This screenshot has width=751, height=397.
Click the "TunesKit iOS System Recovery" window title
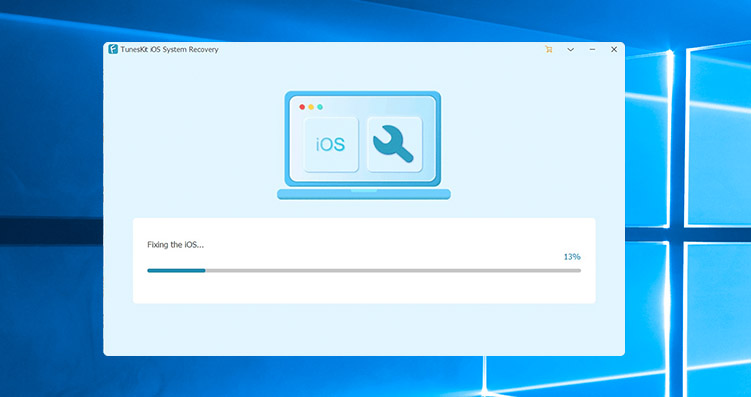tap(169, 49)
